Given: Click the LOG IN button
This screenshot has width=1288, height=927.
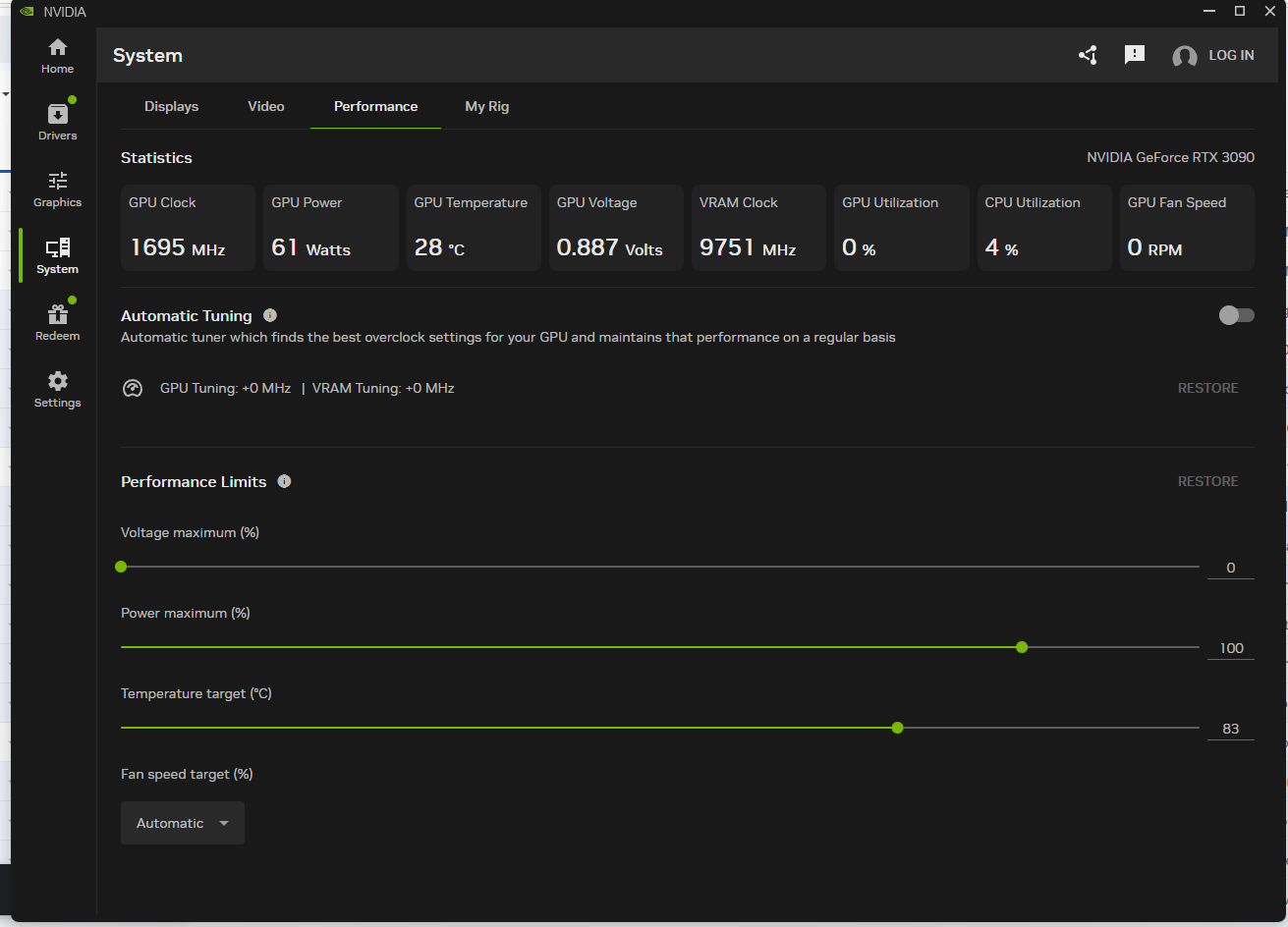Looking at the screenshot, I should (x=1231, y=55).
